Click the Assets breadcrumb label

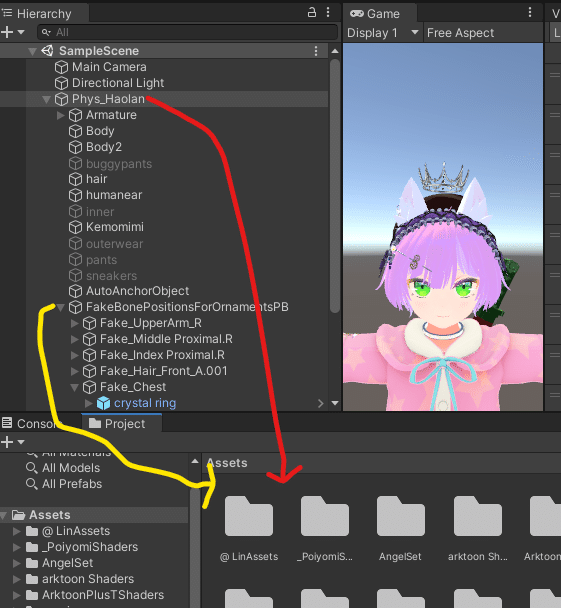point(227,463)
